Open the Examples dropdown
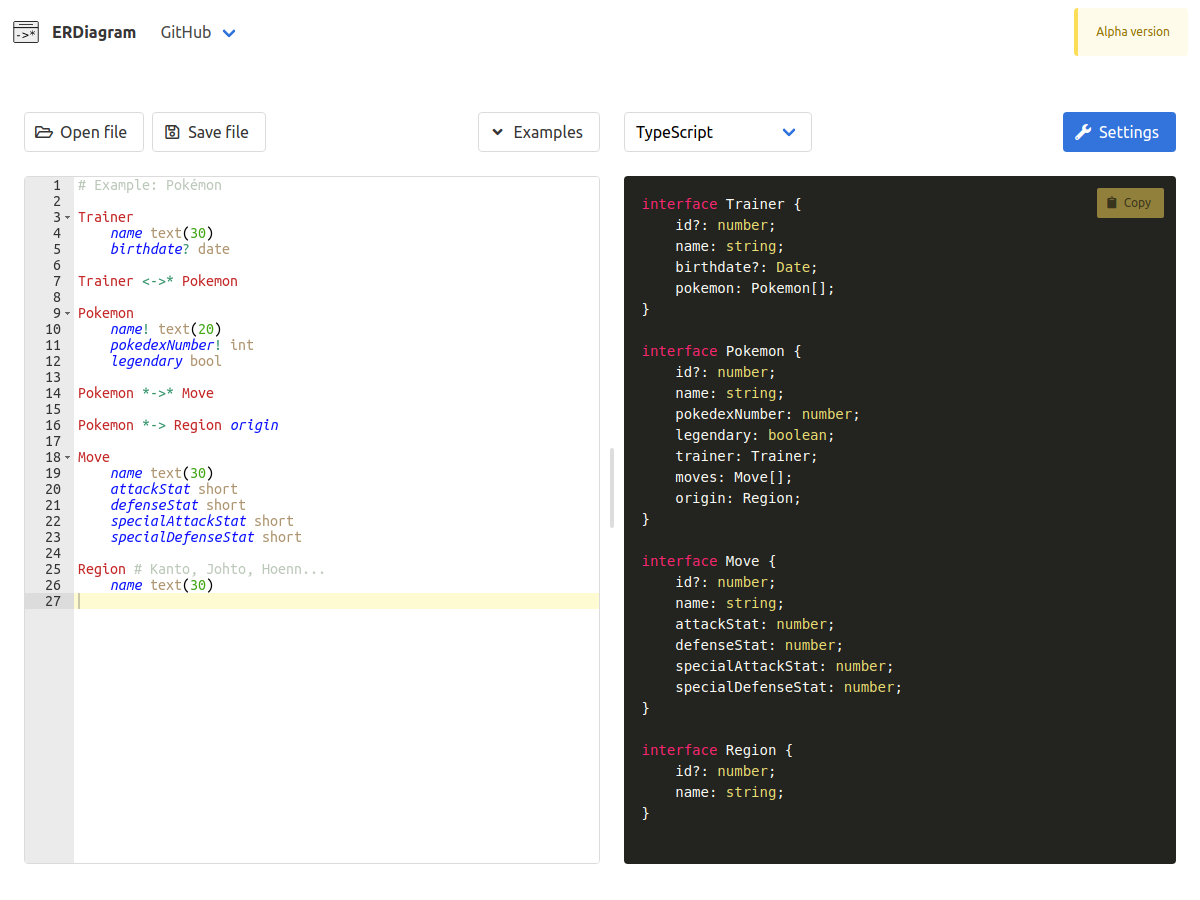1200x900 pixels. coord(539,132)
